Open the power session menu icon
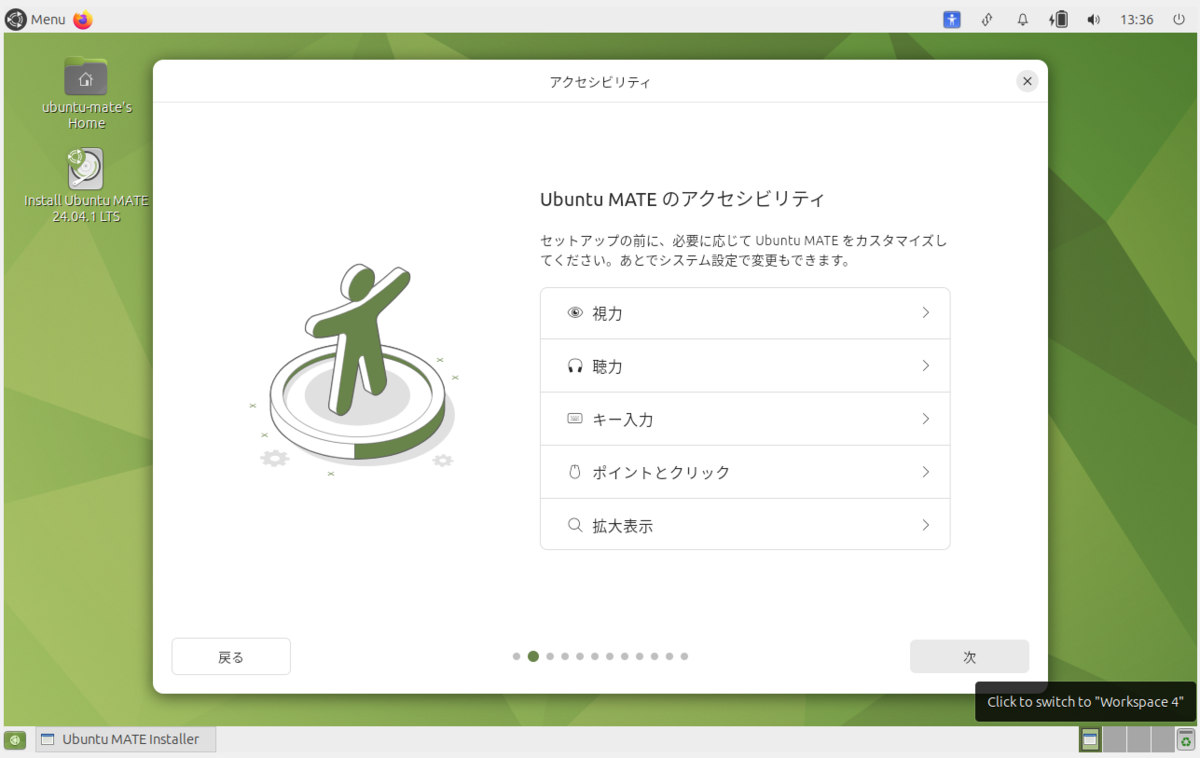1200x758 pixels. pyautogui.click(x=1179, y=19)
